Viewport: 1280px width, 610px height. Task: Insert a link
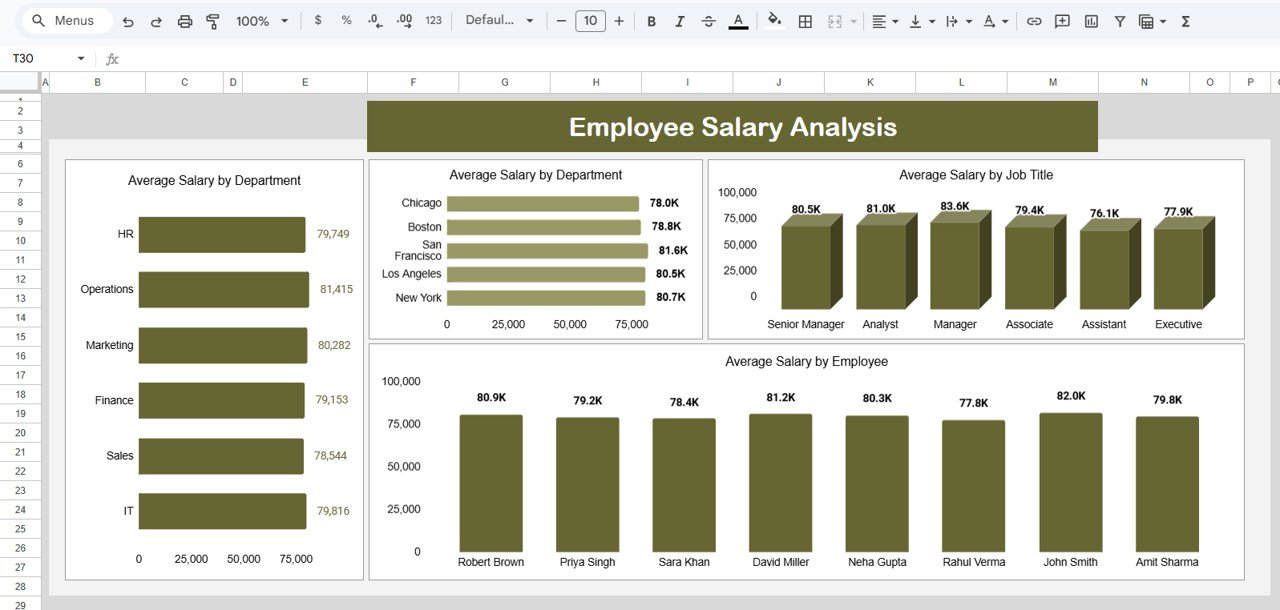pos(1033,20)
